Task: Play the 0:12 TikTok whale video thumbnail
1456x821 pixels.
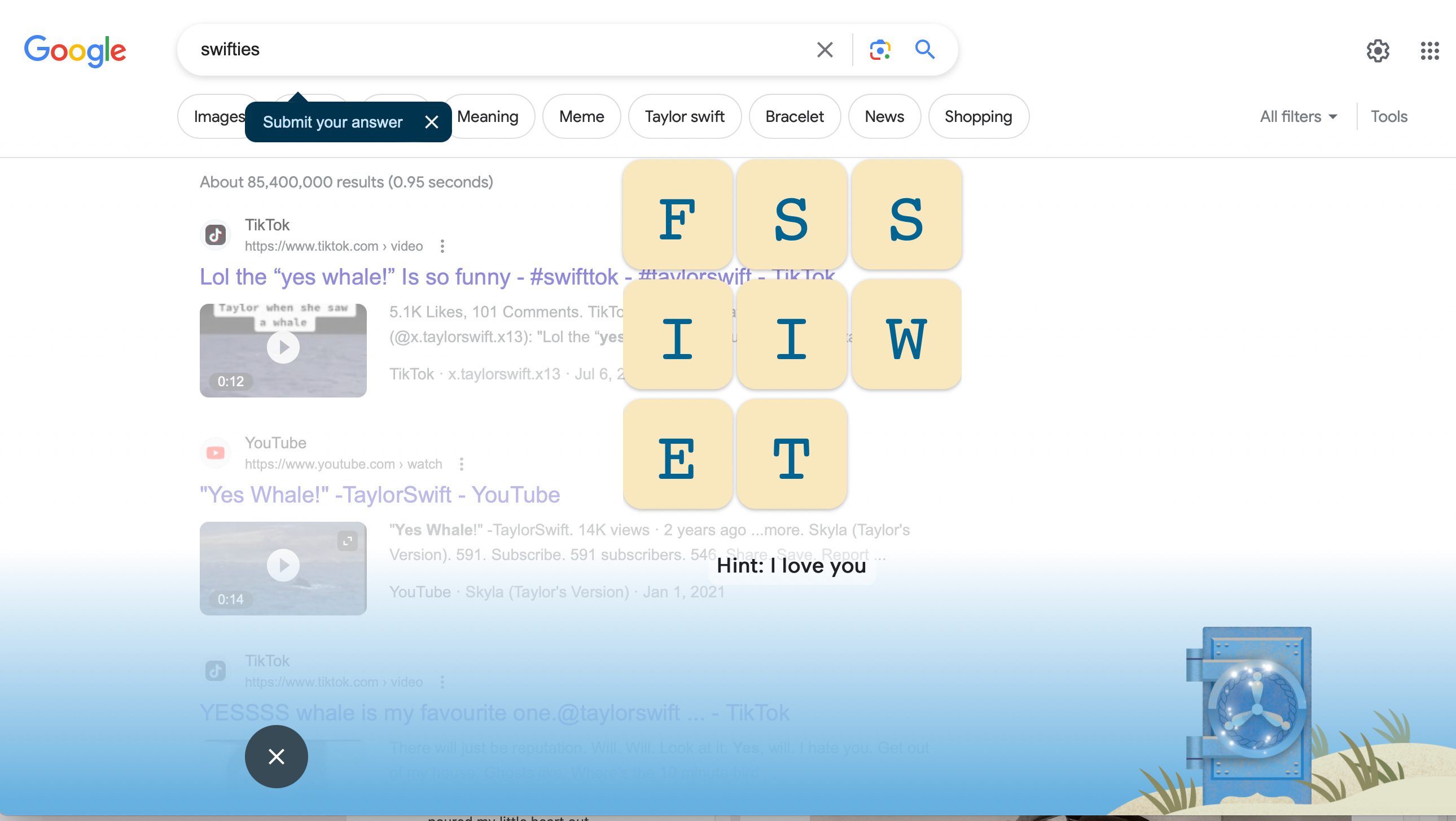Action: 283,348
